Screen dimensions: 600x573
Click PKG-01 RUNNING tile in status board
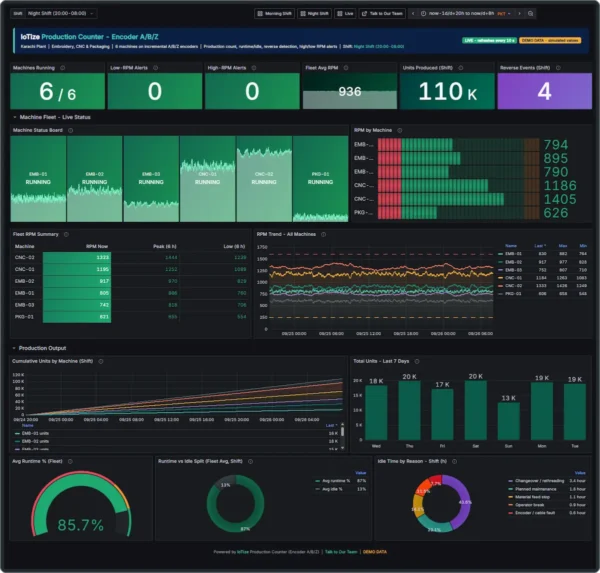[x=321, y=179]
